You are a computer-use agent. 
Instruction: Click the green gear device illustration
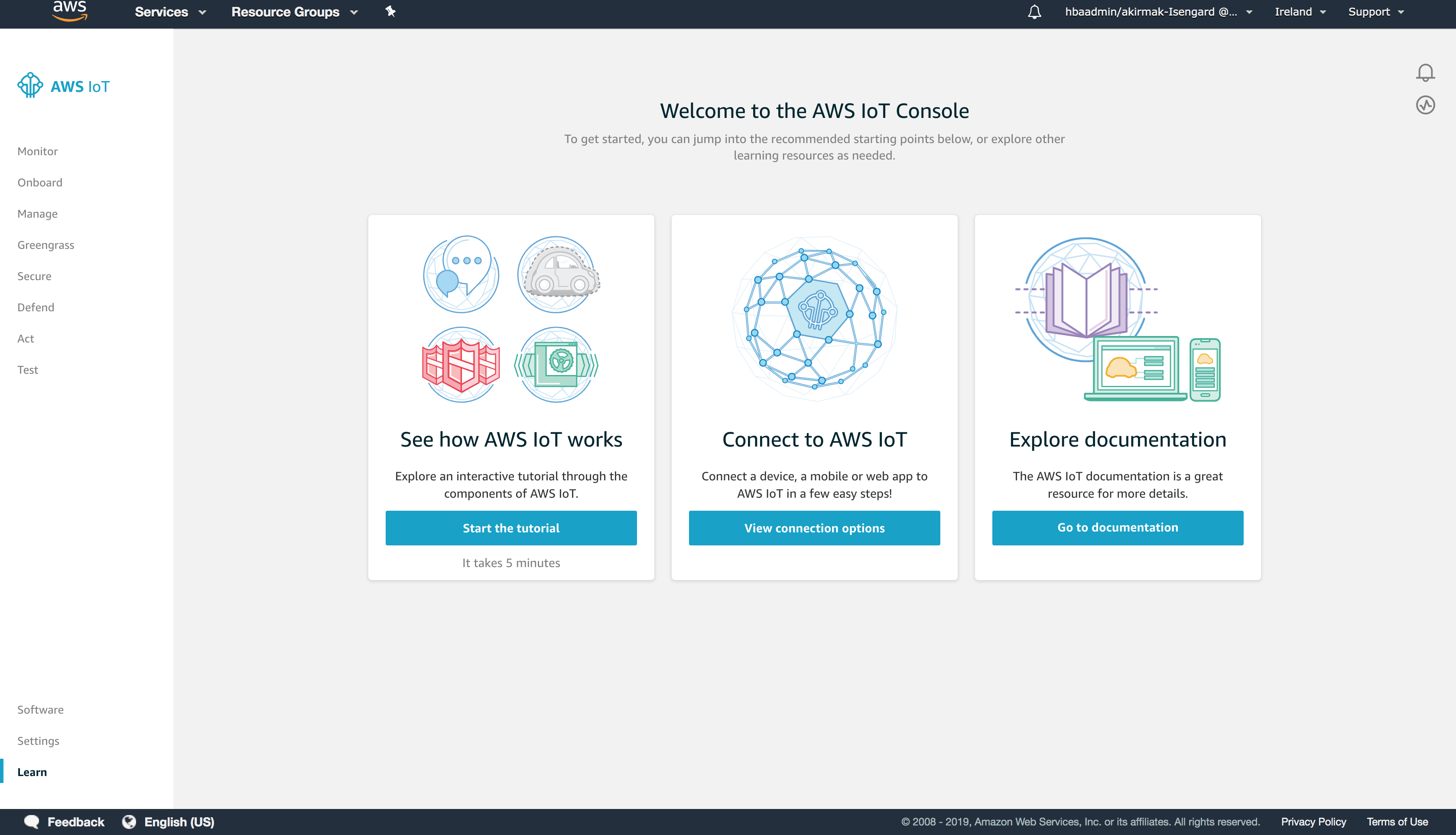tap(556, 364)
